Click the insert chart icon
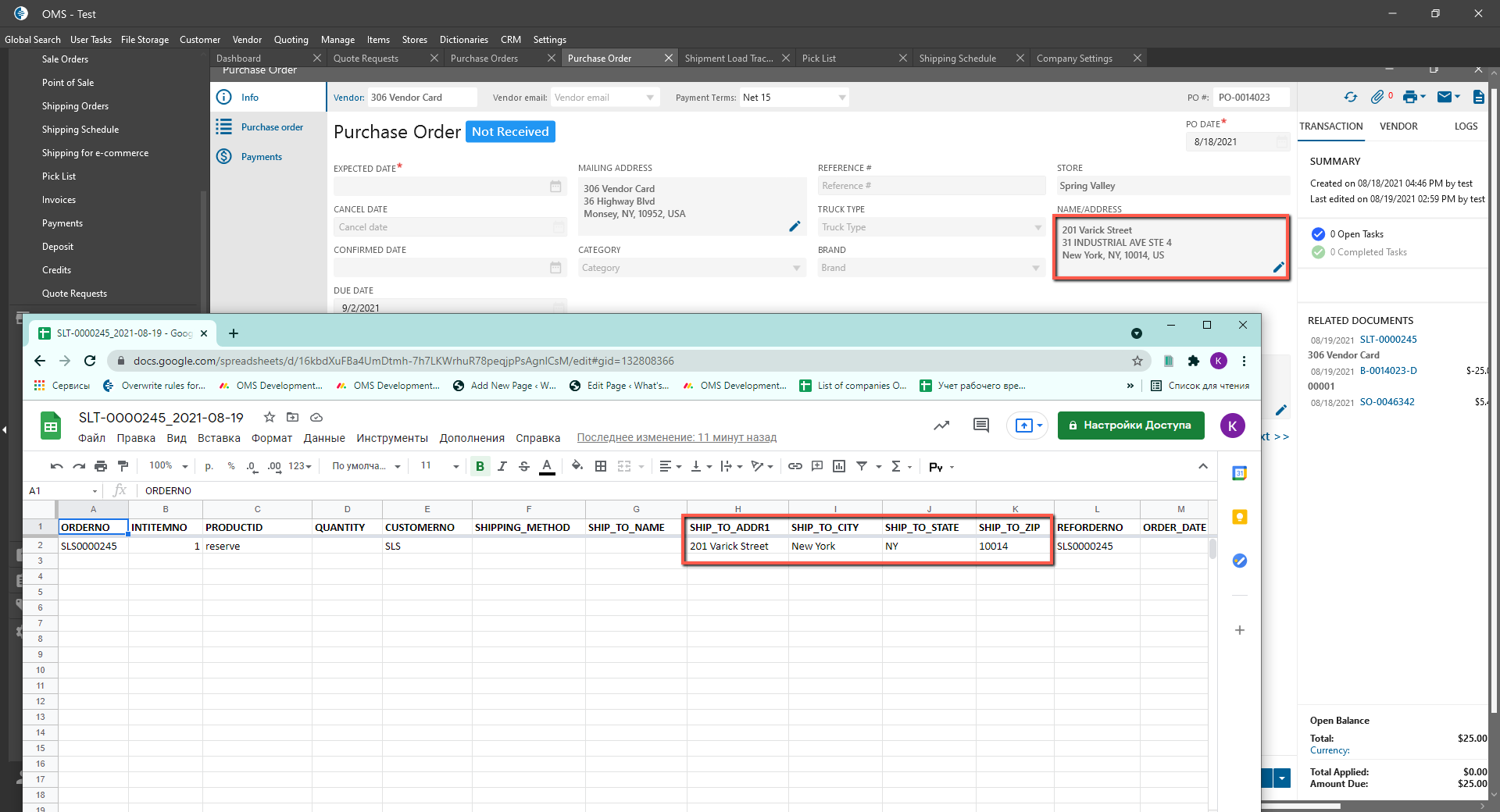The width and height of the screenshot is (1500, 812). coord(839,466)
